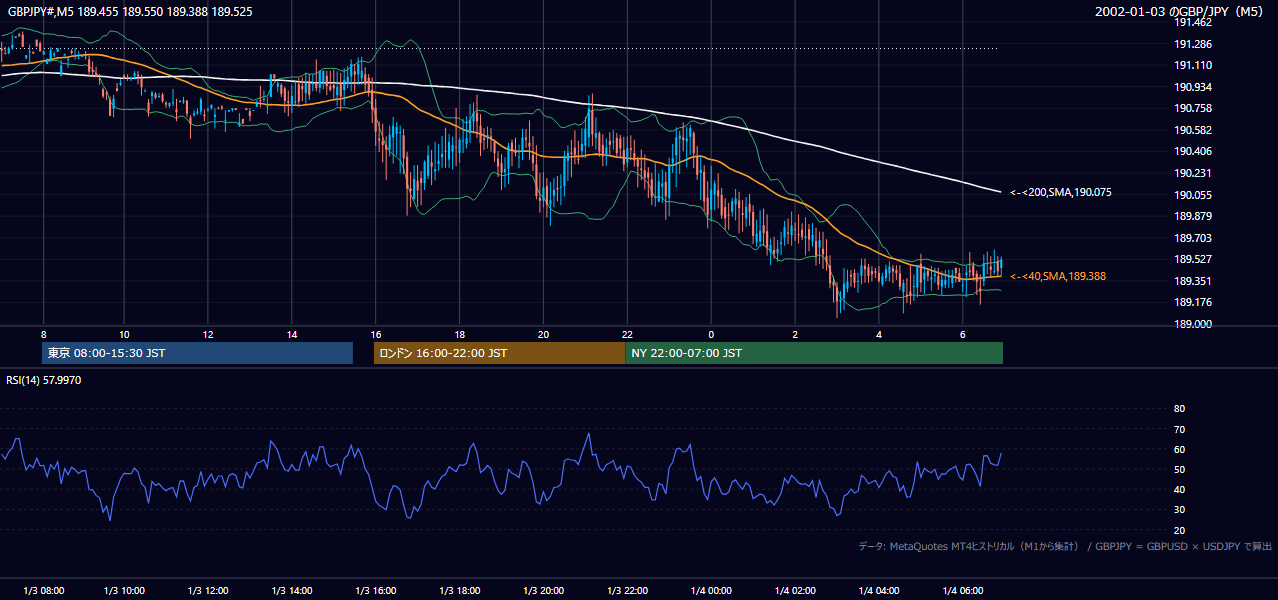Click the NY 22:00-07:00 JST session bar
1278x600 pixels.
click(x=814, y=353)
